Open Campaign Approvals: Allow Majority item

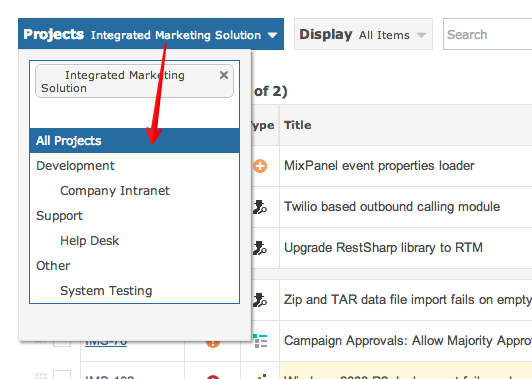point(407,341)
